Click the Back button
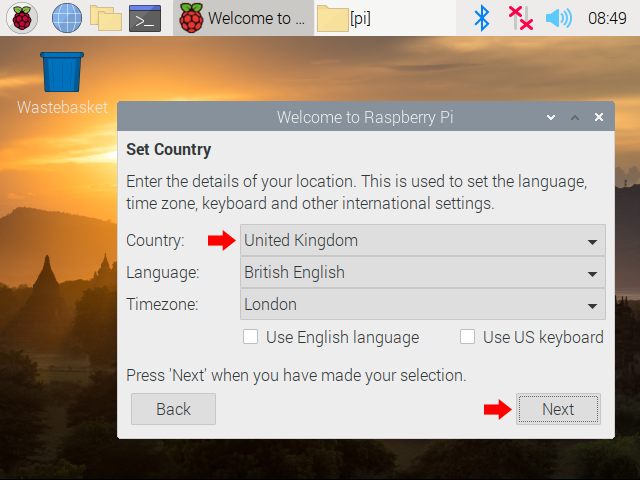This screenshot has width=640, height=480. click(173, 409)
